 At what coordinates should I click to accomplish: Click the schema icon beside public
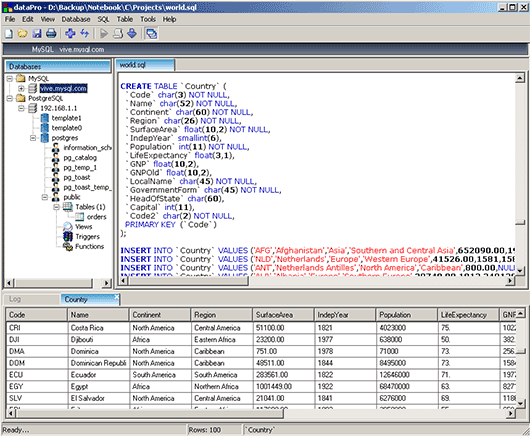[56, 197]
